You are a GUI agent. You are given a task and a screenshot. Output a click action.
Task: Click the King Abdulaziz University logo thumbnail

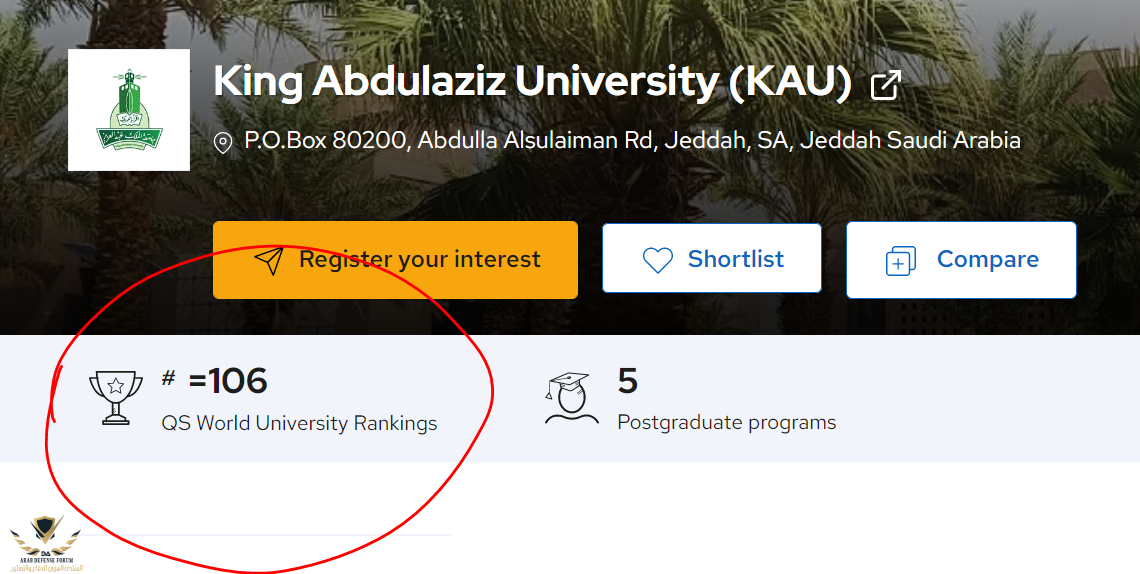(128, 110)
